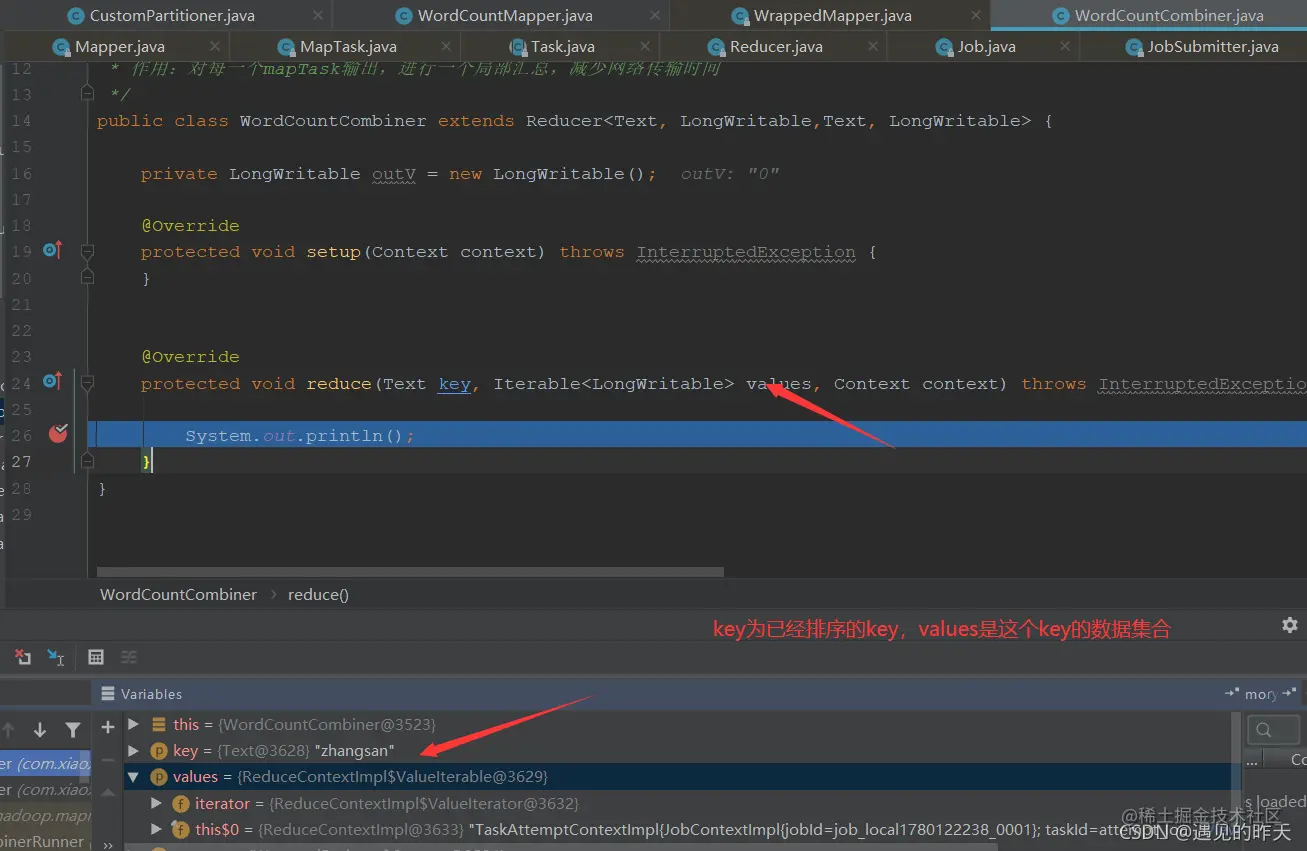Image resolution: width=1307 pixels, height=851 pixels.
Task: Click the move-watch-up triangle icon in Variables
Action: click(x=108, y=792)
